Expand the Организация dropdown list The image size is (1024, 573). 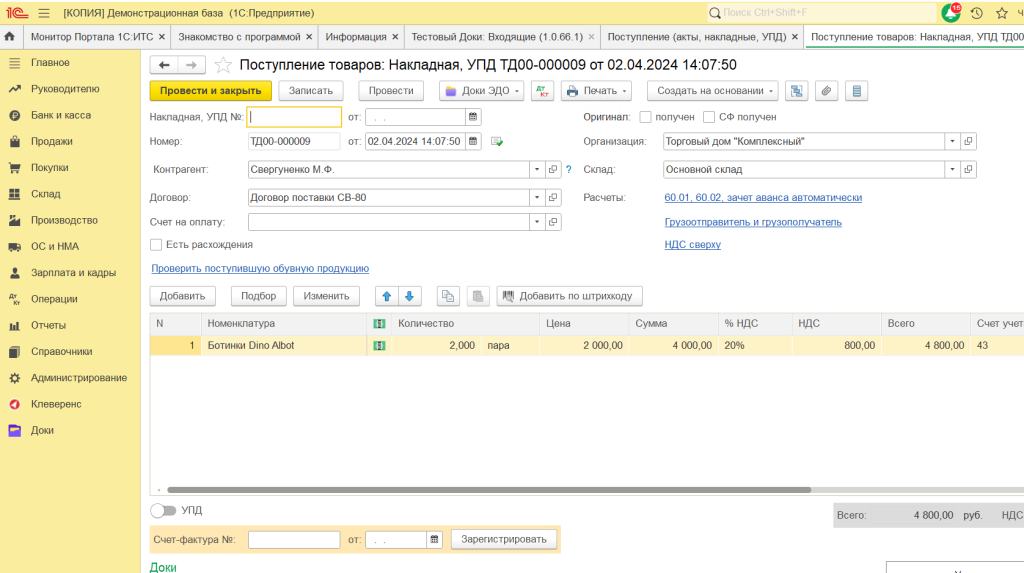click(x=952, y=141)
